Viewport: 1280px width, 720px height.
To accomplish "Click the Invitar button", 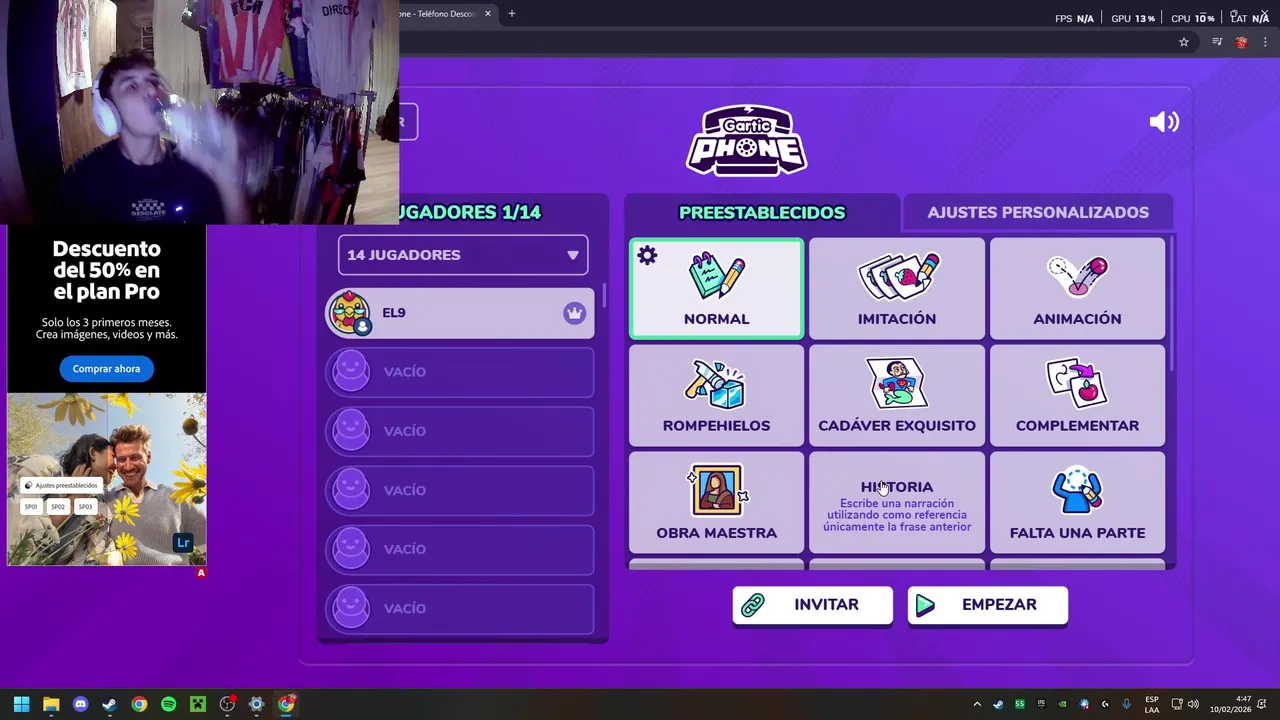I will (812, 605).
